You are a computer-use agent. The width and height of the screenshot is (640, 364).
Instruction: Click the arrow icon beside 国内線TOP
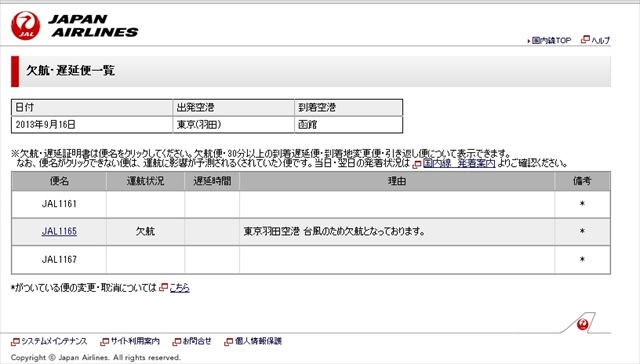[x=529, y=41]
